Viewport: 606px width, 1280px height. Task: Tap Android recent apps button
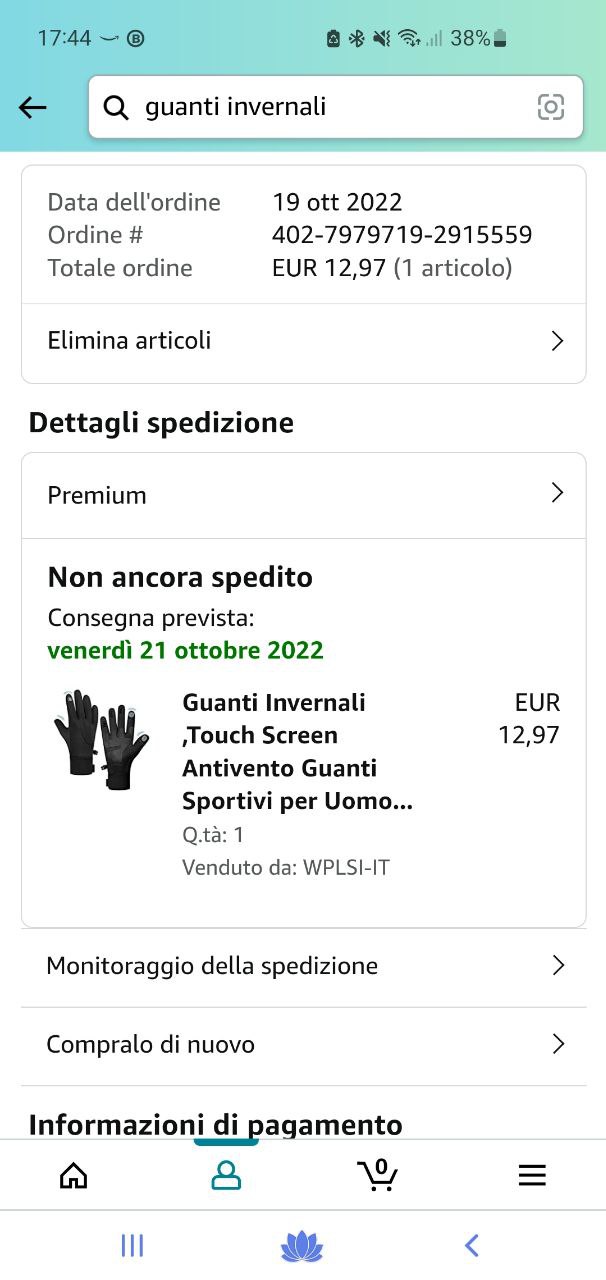(x=132, y=1245)
